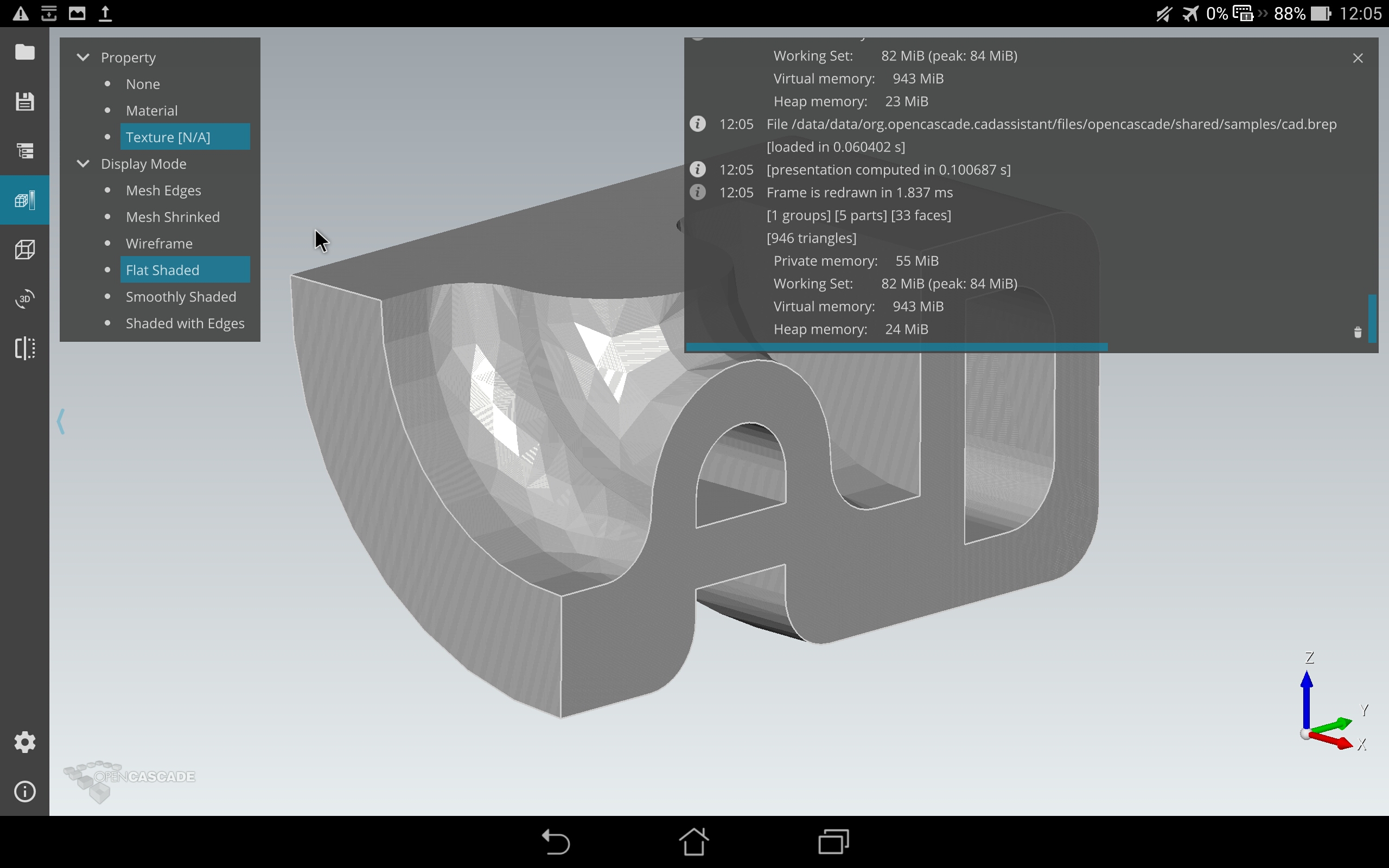1389x868 pixels.
Task: Open the wireframe cube view icon
Action: pos(24,250)
